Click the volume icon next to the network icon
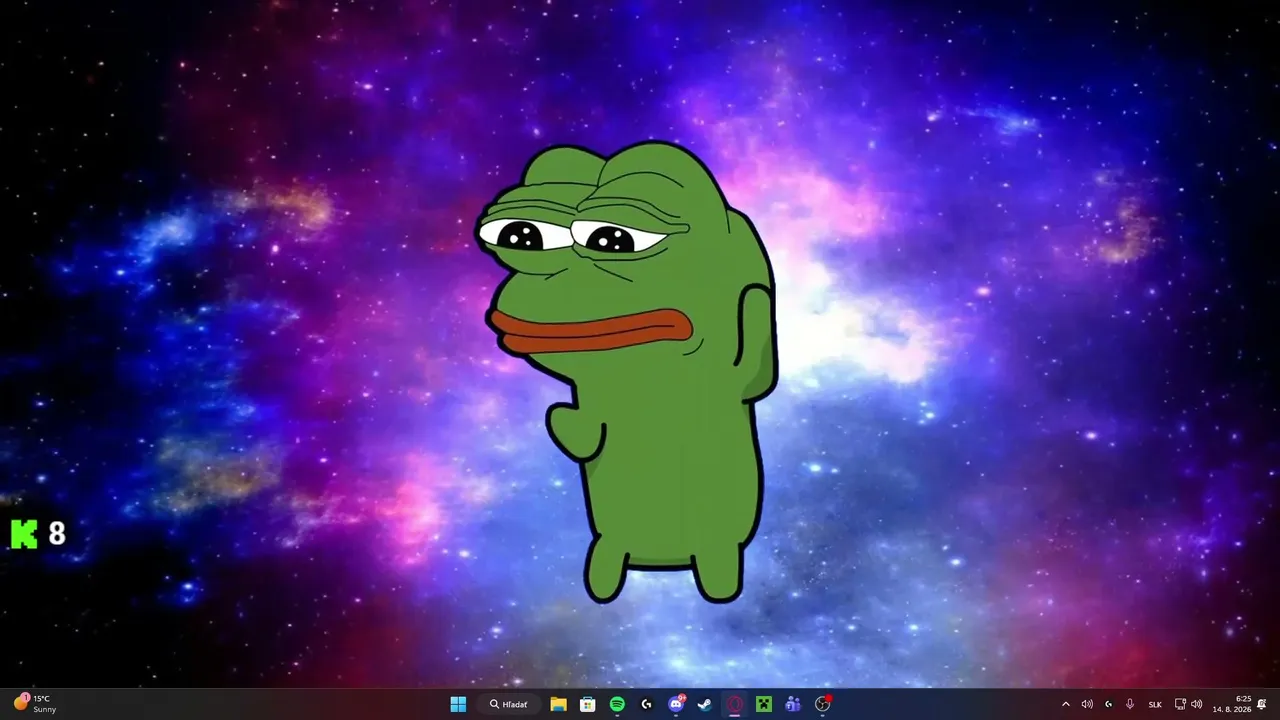Viewport: 1280px width, 720px height. click(1197, 704)
